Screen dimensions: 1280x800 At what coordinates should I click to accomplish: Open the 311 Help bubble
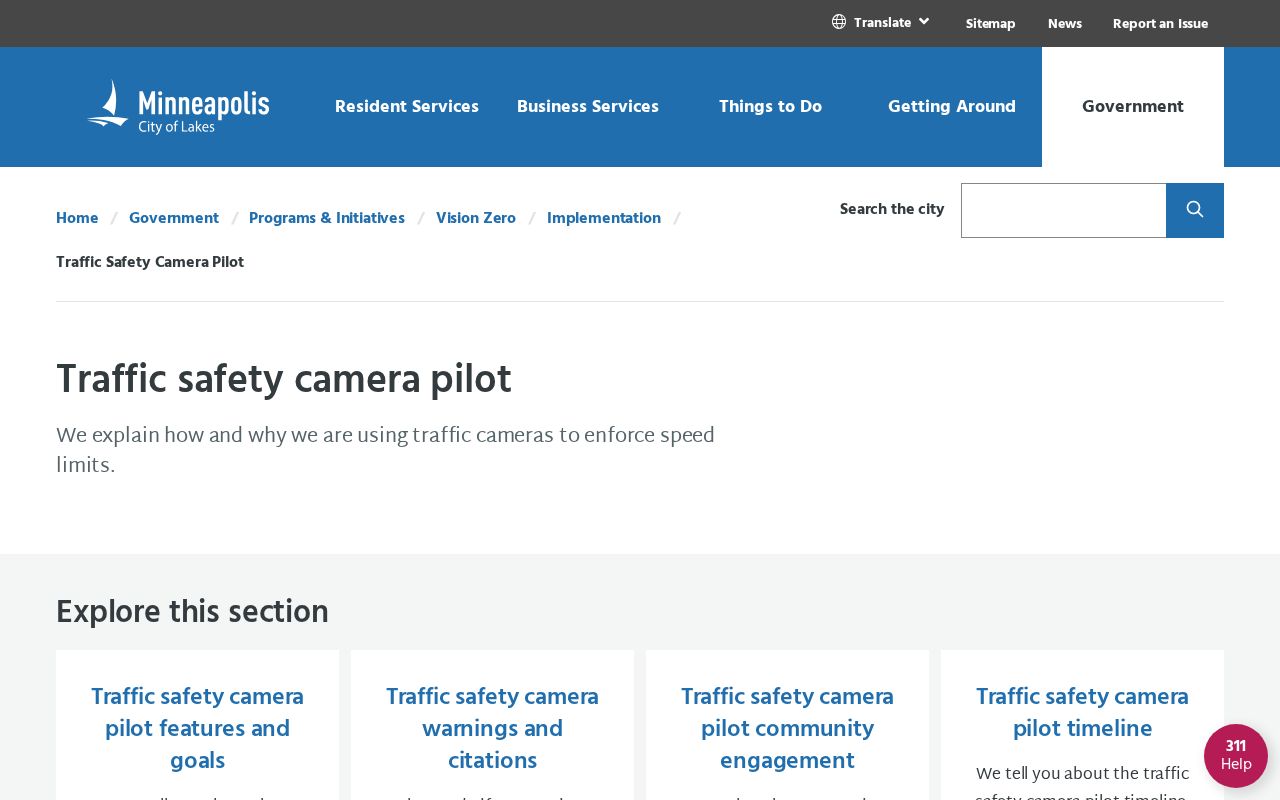coord(1236,756)
